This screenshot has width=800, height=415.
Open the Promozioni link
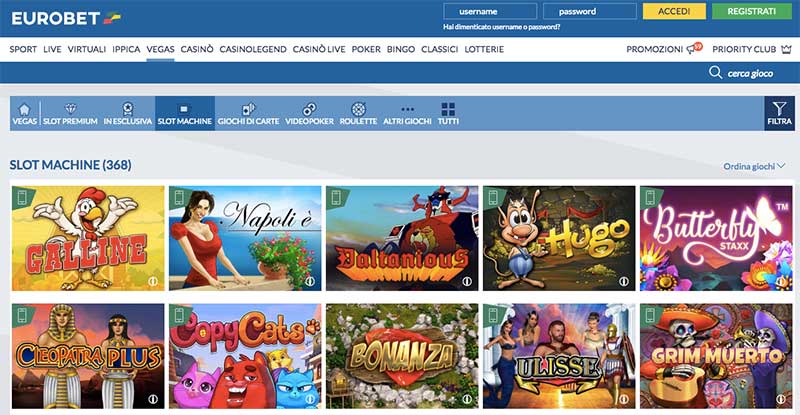654,49
